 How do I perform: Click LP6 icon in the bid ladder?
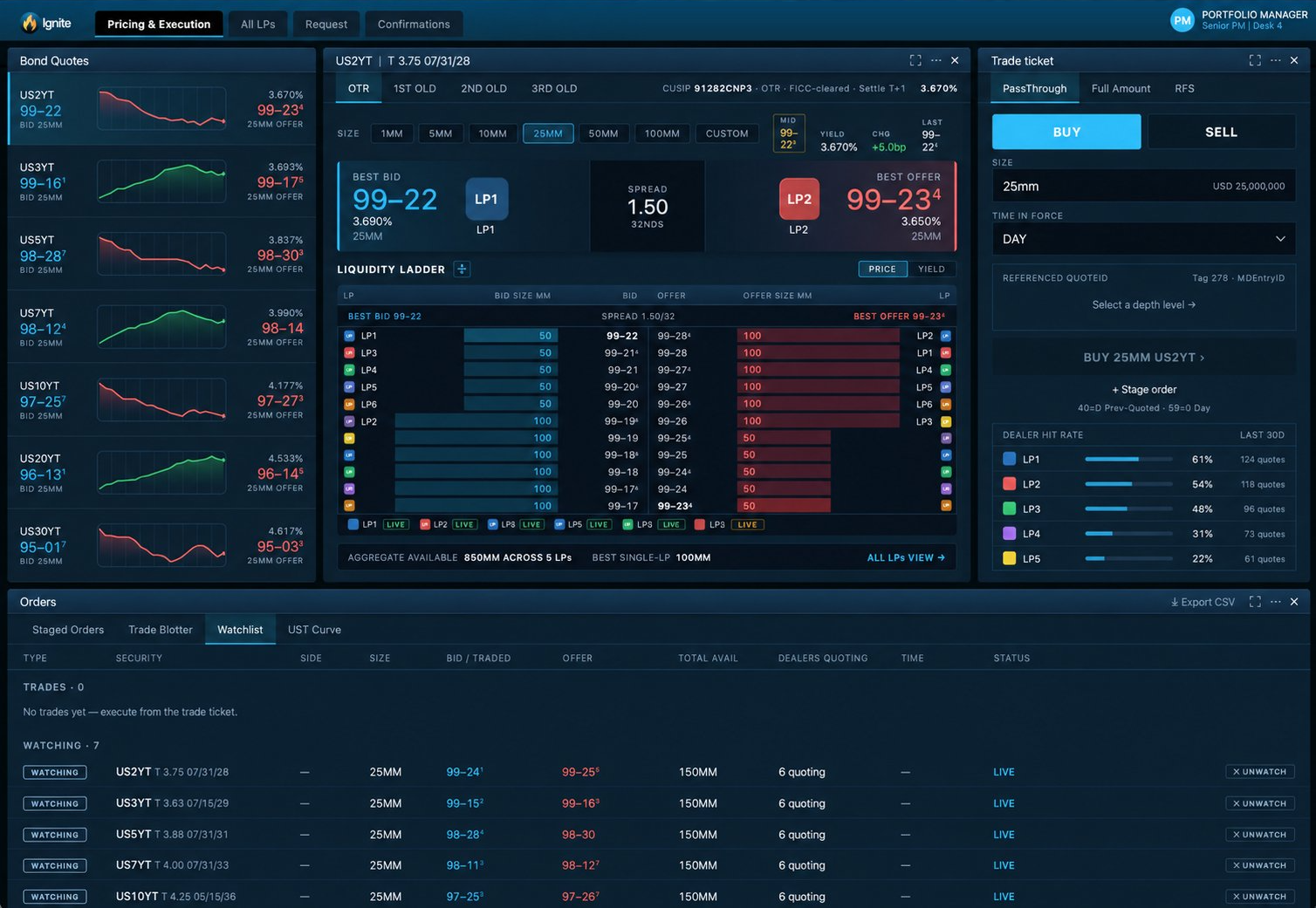(x=349, y=404)
